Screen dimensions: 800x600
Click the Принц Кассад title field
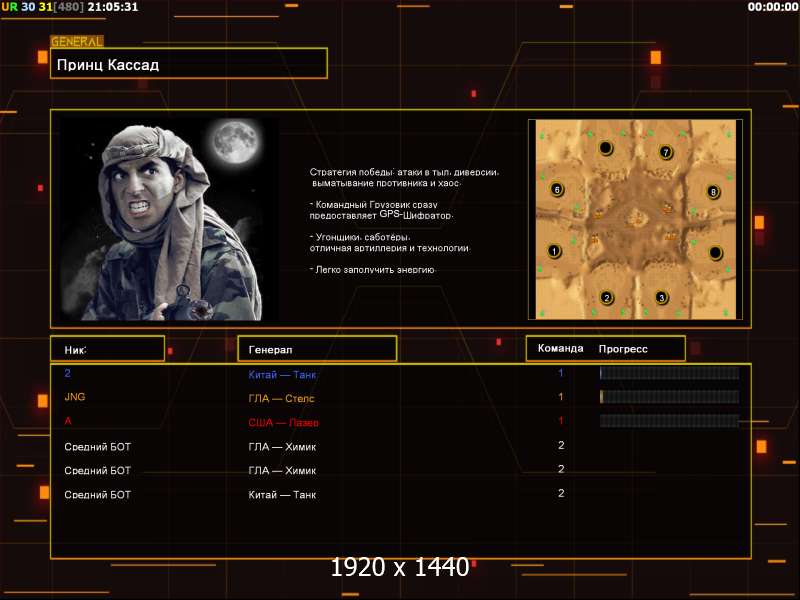point(189,65)
